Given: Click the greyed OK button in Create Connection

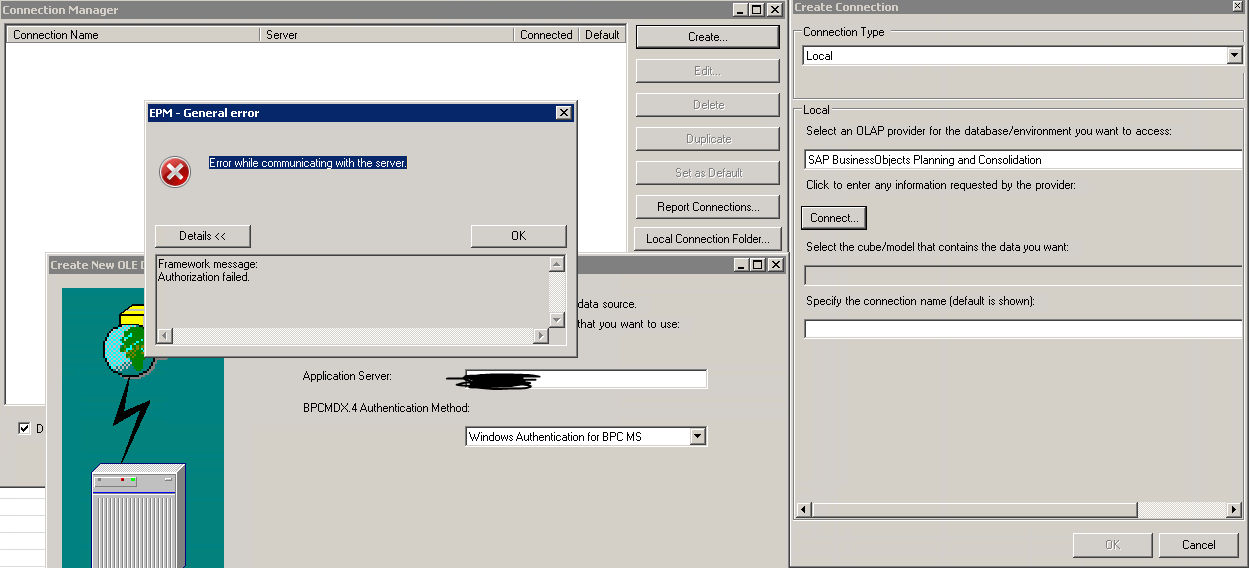Looking at the screenshot, I should [1112, 545].
